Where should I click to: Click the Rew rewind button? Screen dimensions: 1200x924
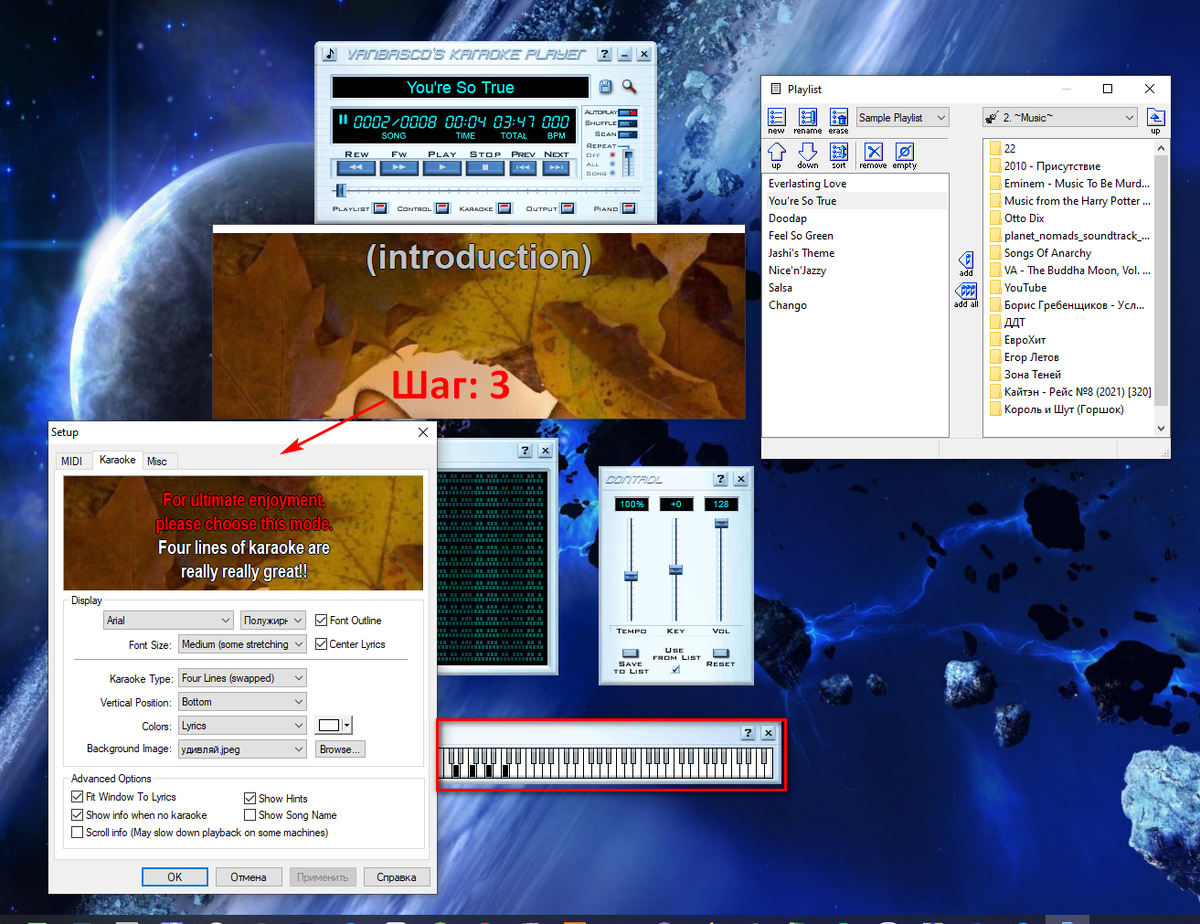(x=356, y=168)
